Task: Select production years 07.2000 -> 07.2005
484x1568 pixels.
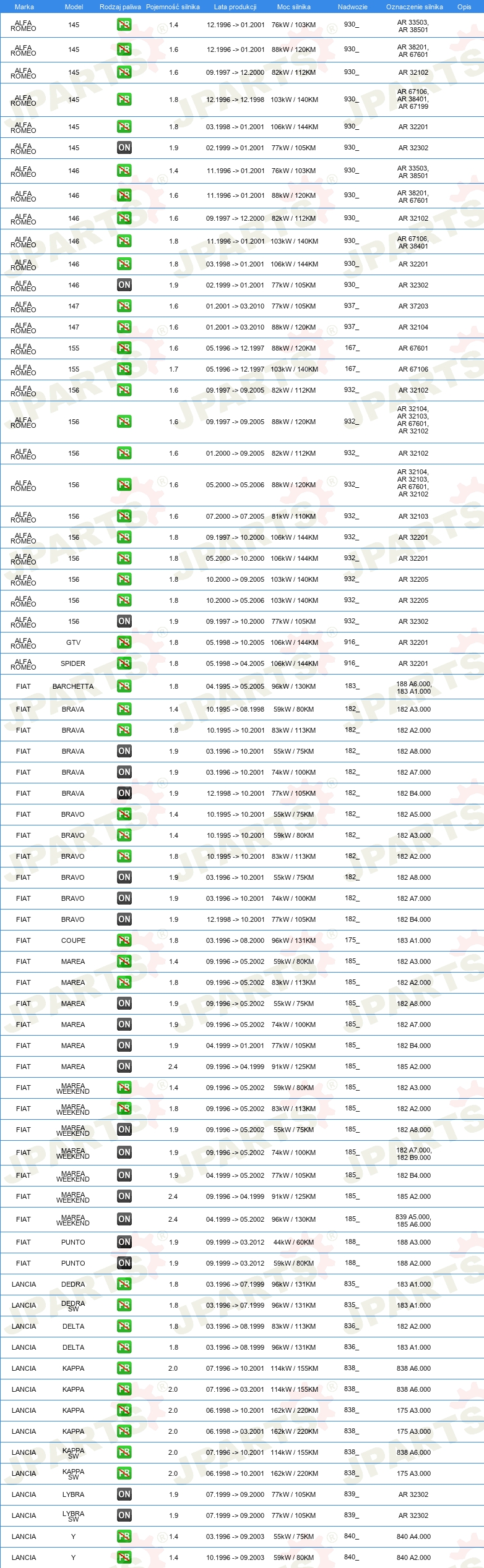Action: [235, 516]
